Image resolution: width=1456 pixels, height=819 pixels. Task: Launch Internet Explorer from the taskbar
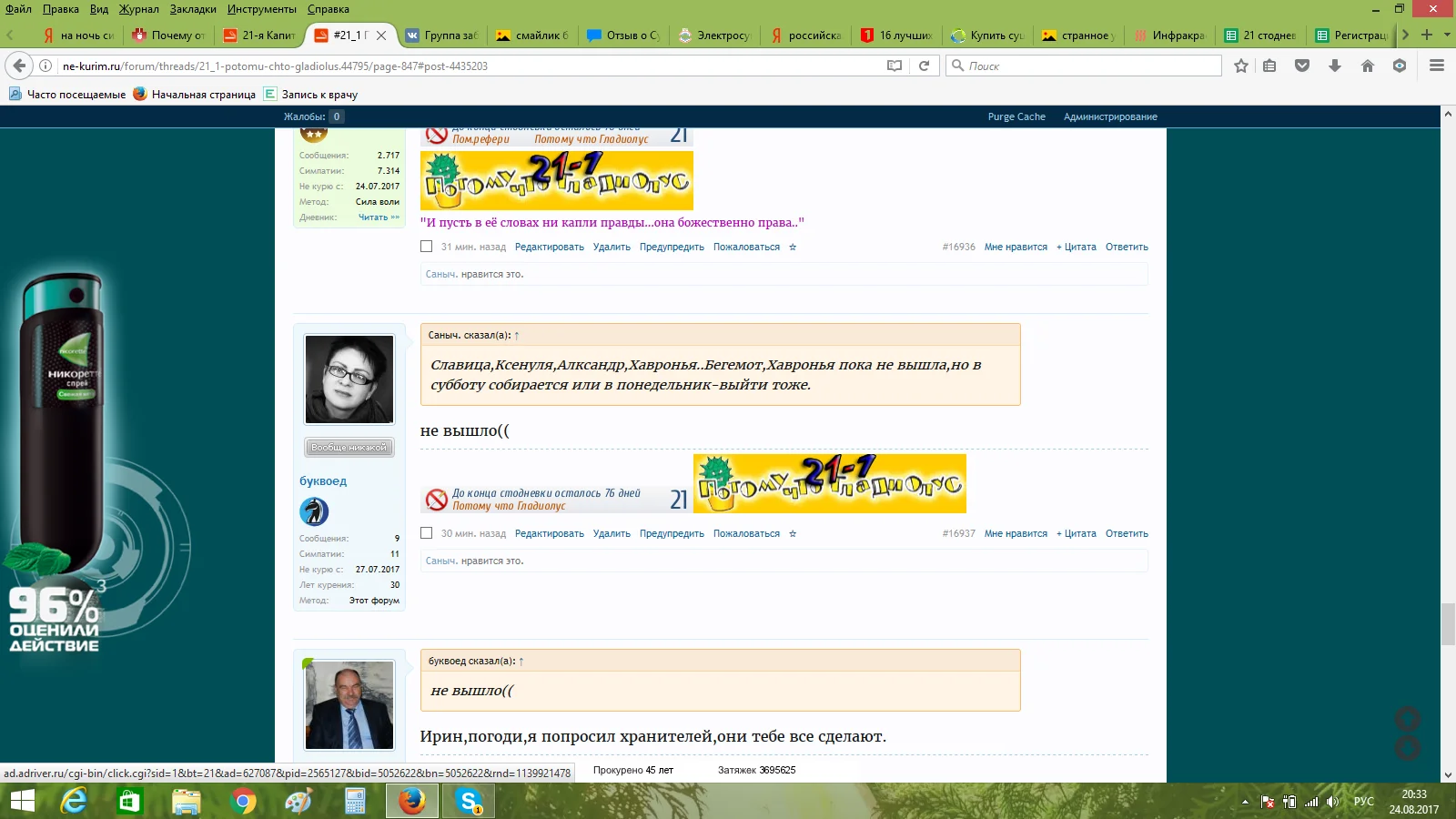(74, 802)
